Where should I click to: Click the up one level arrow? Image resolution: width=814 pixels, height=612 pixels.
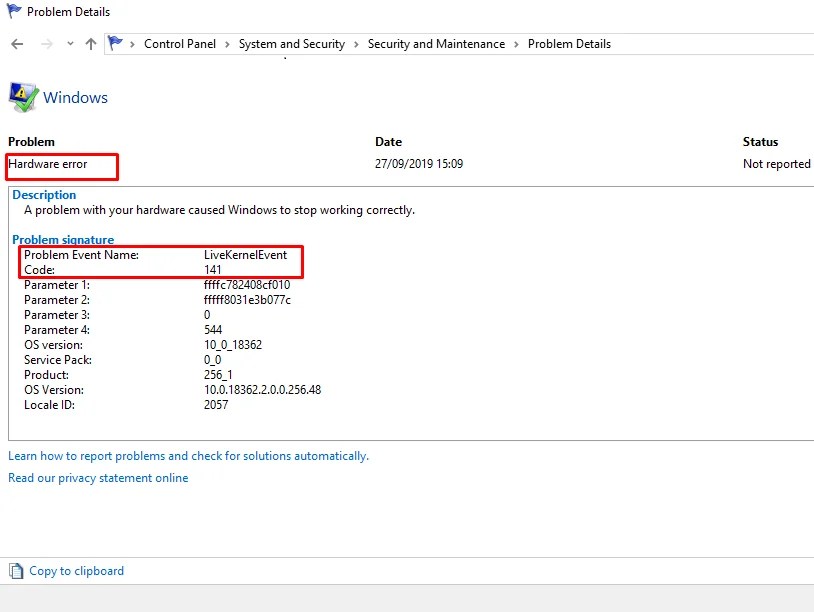pos(90,43)
